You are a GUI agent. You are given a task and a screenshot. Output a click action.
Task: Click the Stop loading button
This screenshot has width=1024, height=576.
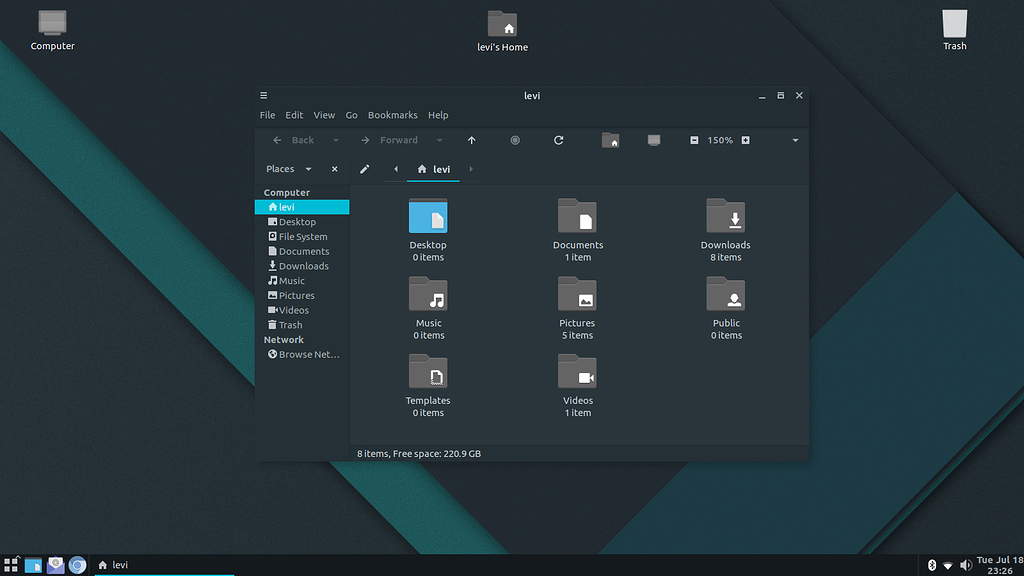point(516,140)
